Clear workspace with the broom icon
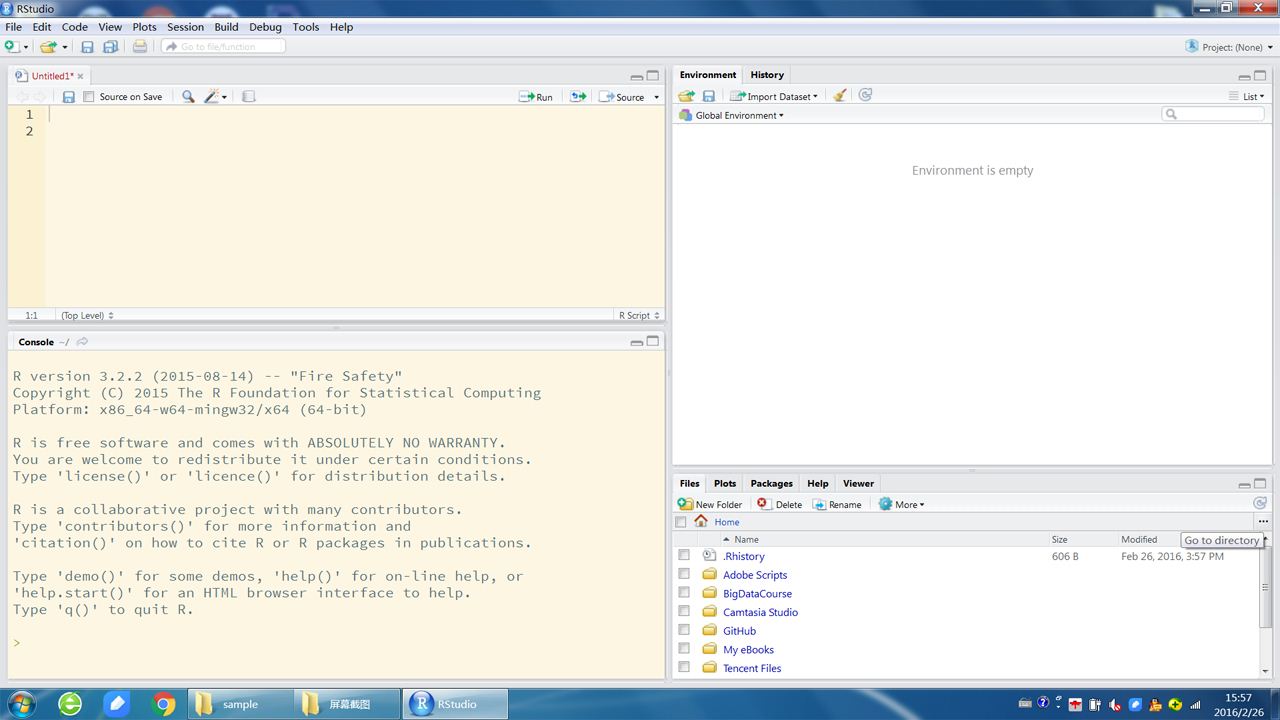The height and width of the screenshot is (720, 1280). [x=840, y=96]
